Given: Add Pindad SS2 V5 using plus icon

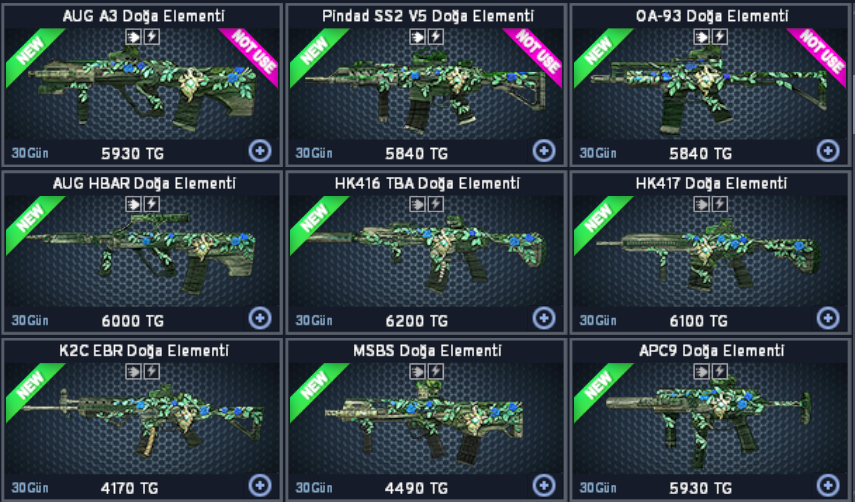Looking at the screenshot, I should (544, 151).
